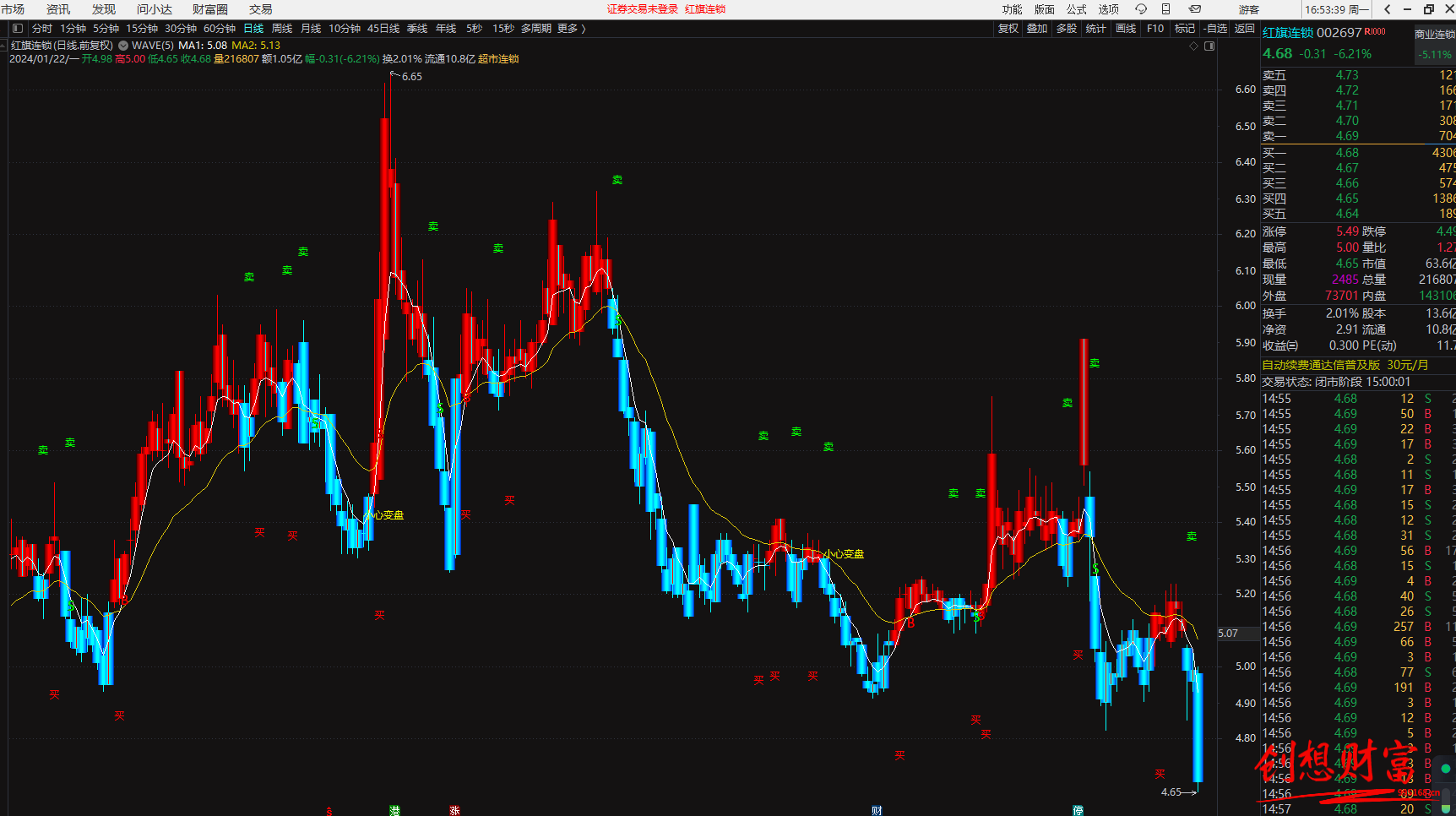Click the 6.65 peak price label

tap(411, 77)
